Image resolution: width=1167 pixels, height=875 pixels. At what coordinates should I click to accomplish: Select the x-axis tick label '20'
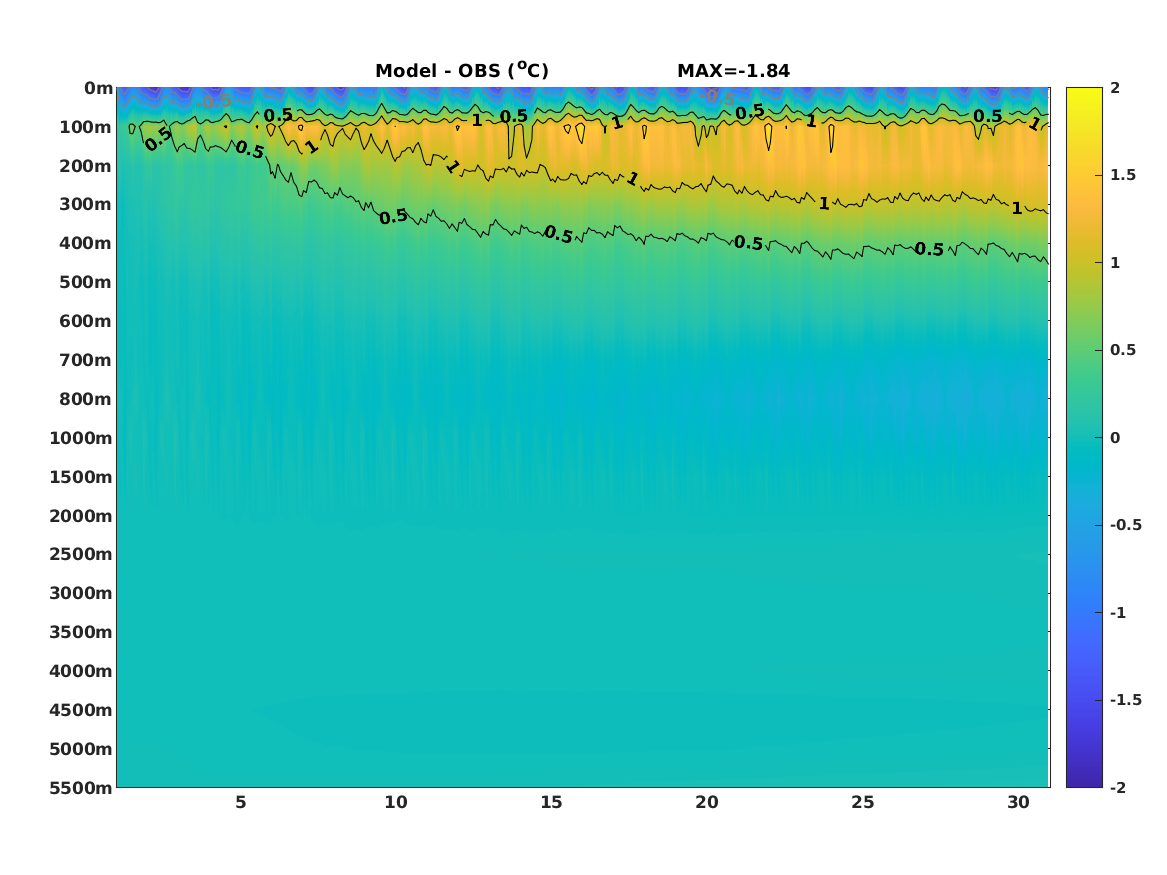[707, 802]
